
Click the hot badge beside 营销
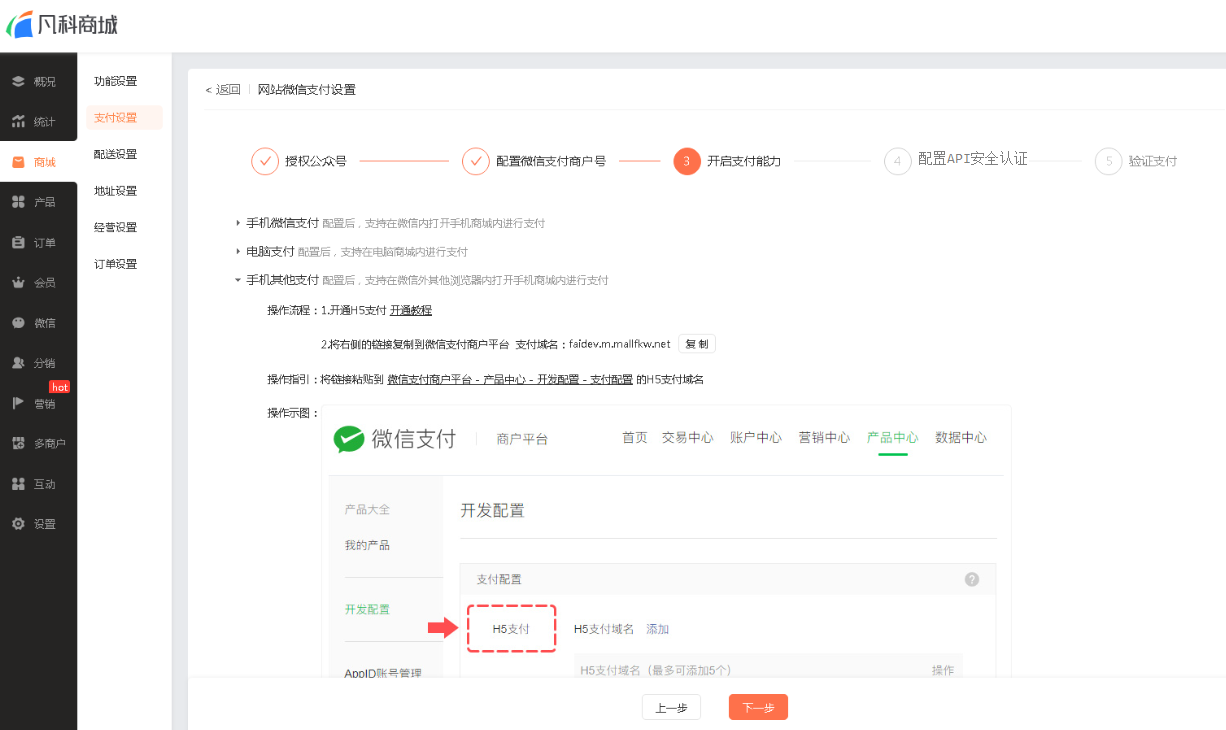click(60, 387)
